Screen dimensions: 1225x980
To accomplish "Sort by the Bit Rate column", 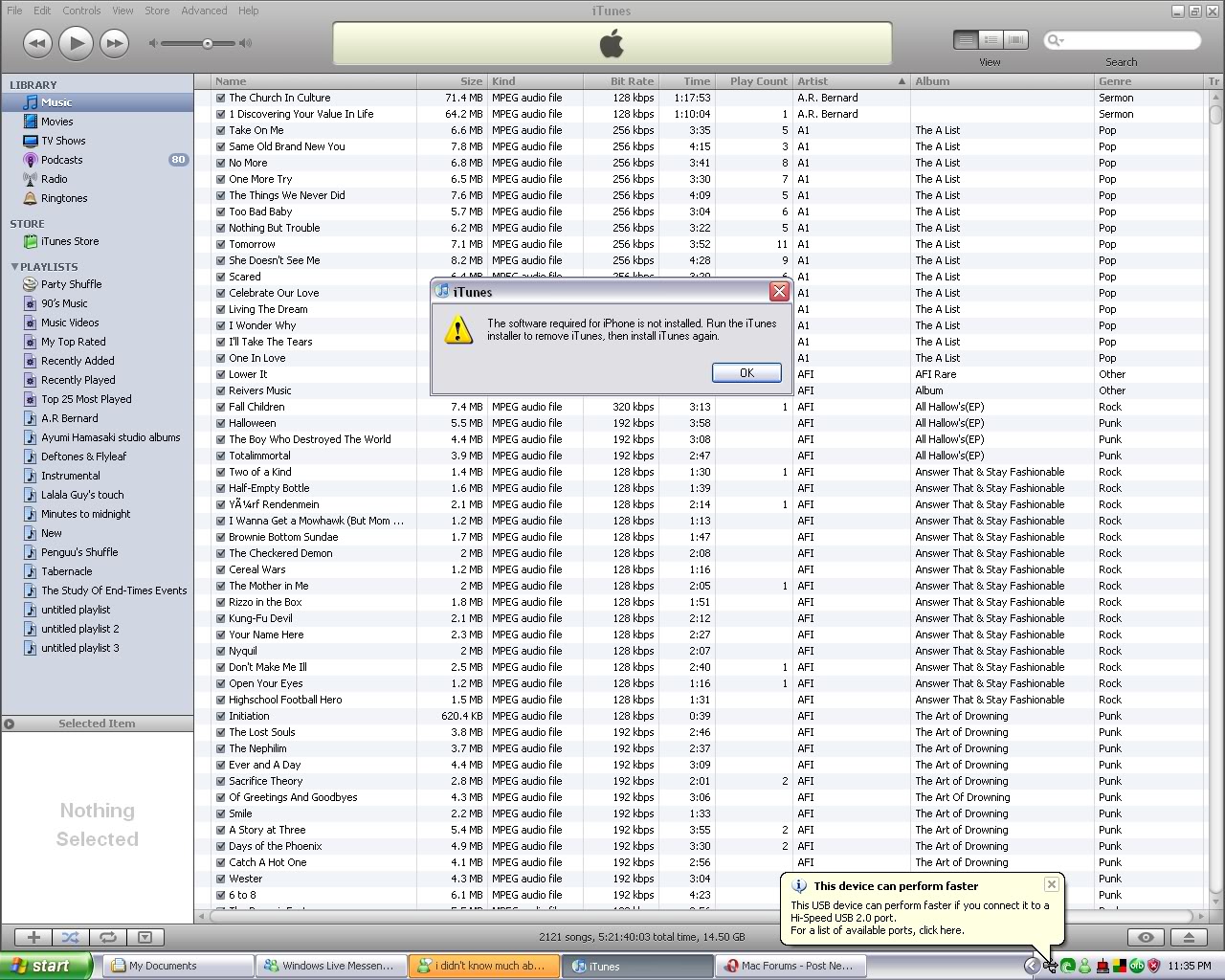I will click(x=621, y=81).
